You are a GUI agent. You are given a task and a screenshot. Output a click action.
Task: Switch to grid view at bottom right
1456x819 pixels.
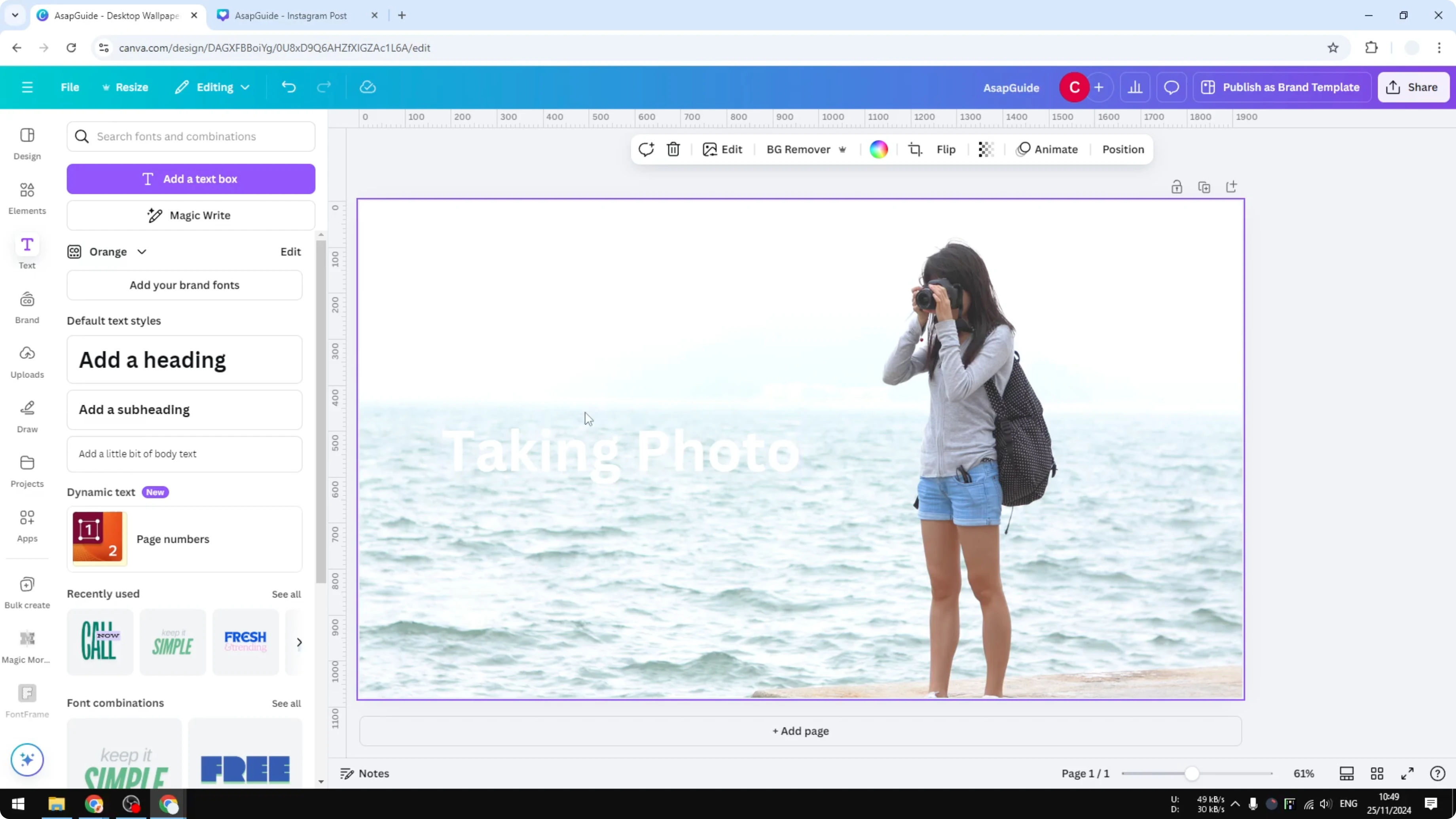click(x=1377, y=773)
